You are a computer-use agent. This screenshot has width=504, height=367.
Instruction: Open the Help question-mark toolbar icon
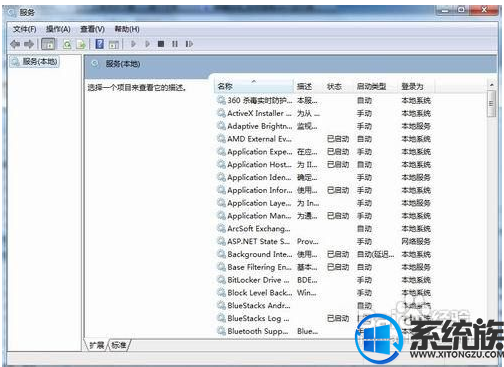[x=99, y=44]
